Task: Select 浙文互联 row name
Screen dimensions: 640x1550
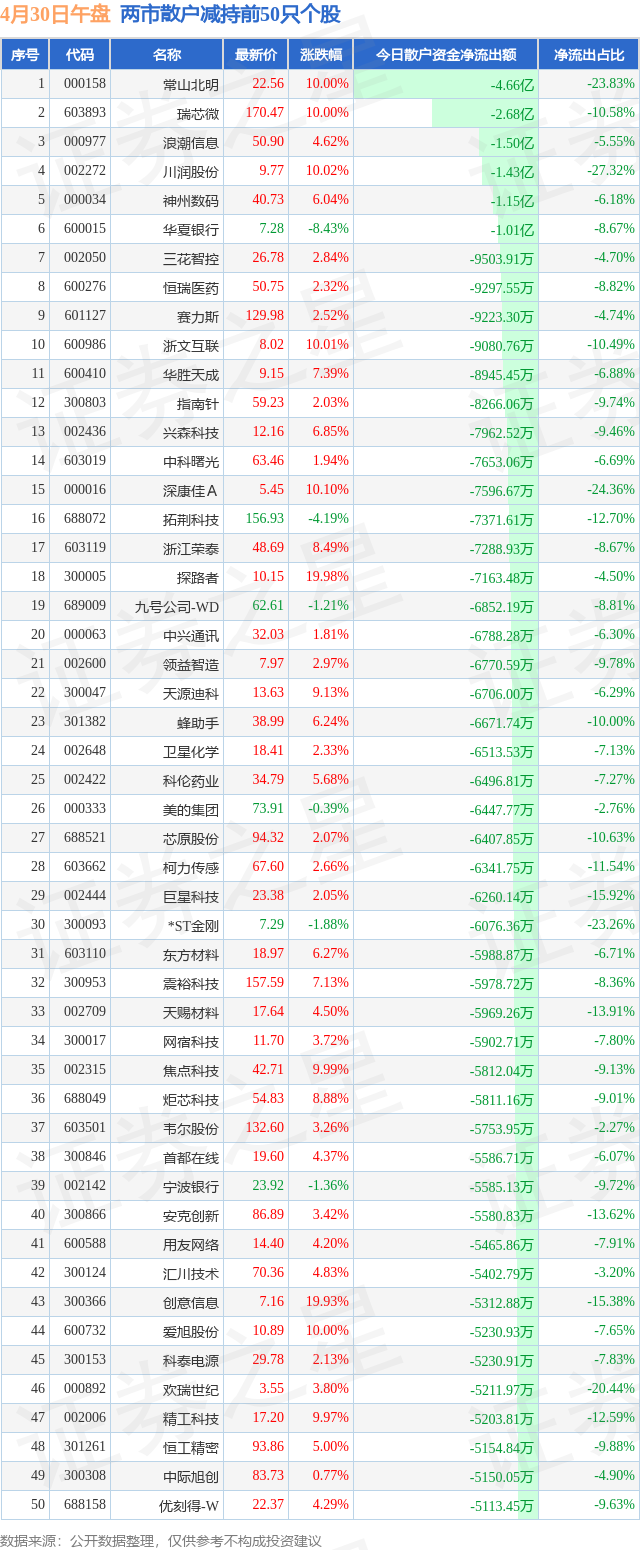Action: (191, 345)
